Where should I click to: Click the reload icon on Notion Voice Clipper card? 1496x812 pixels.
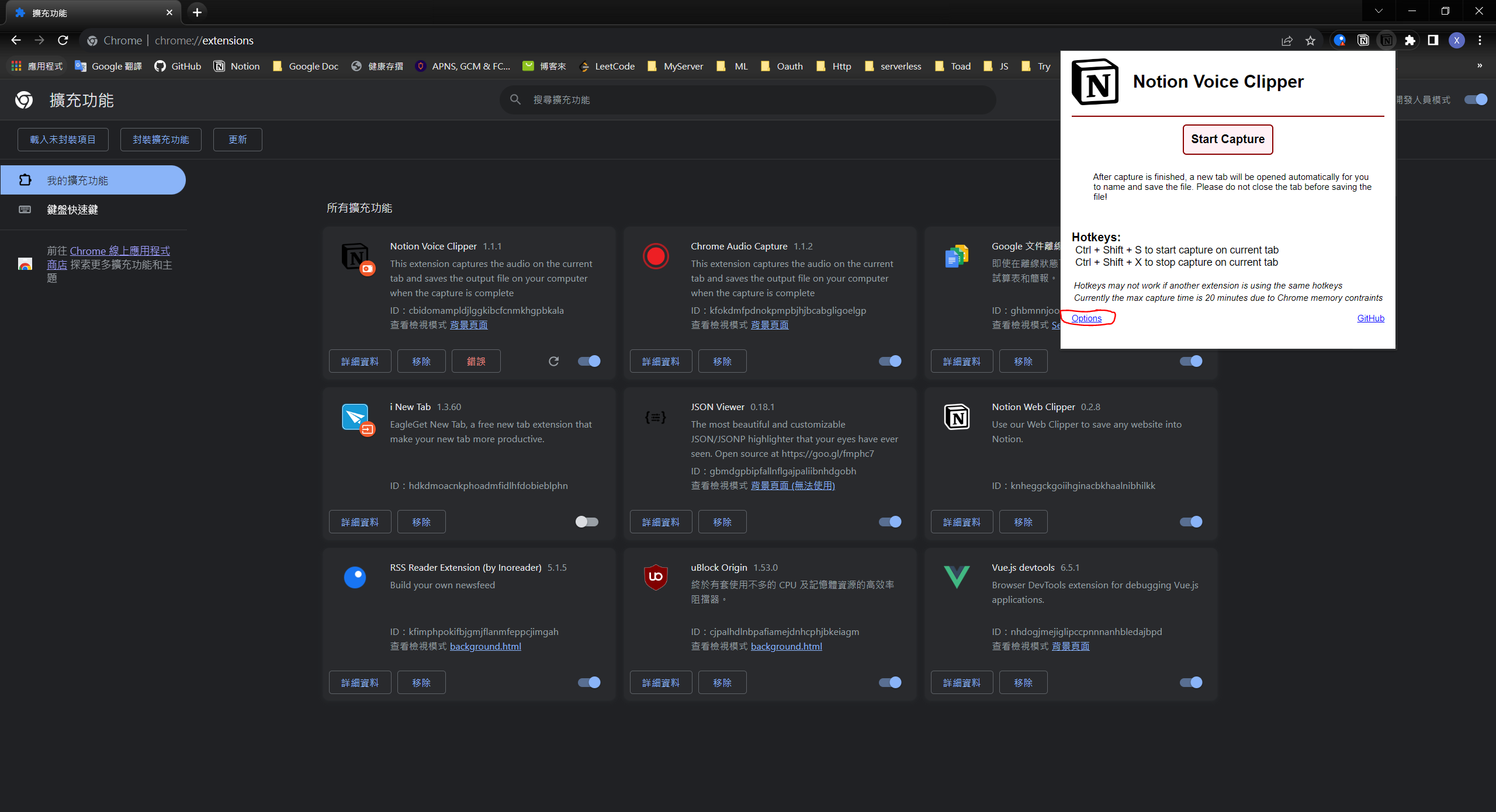[x=553, y=361]
